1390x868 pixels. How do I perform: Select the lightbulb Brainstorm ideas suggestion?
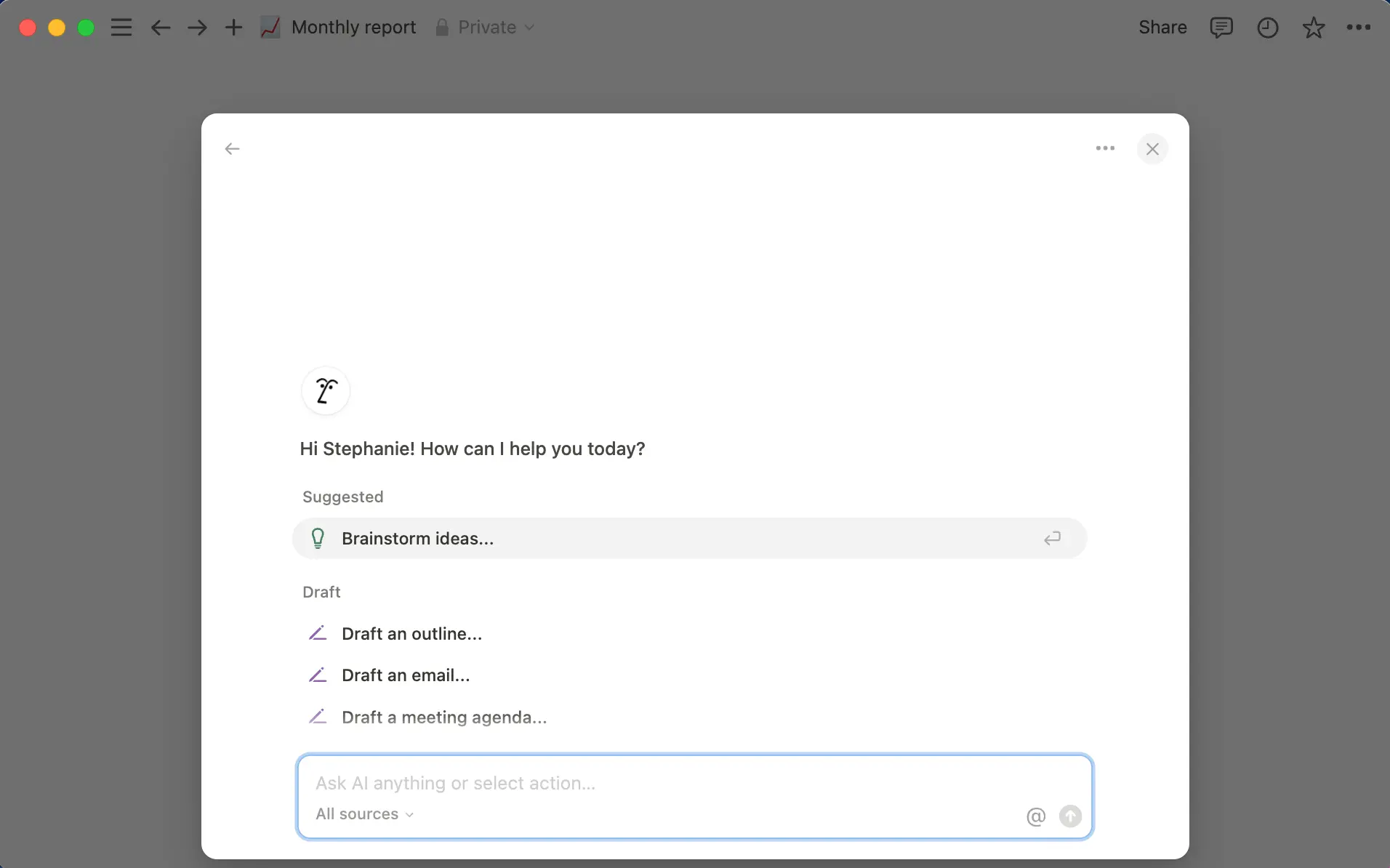tap(688, 538)
